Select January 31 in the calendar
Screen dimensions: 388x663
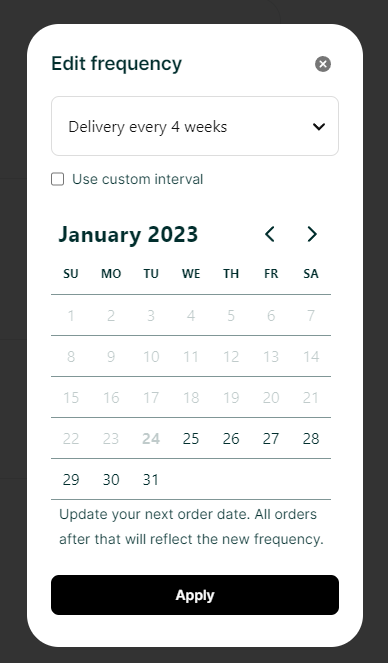[x=151, y=479]
